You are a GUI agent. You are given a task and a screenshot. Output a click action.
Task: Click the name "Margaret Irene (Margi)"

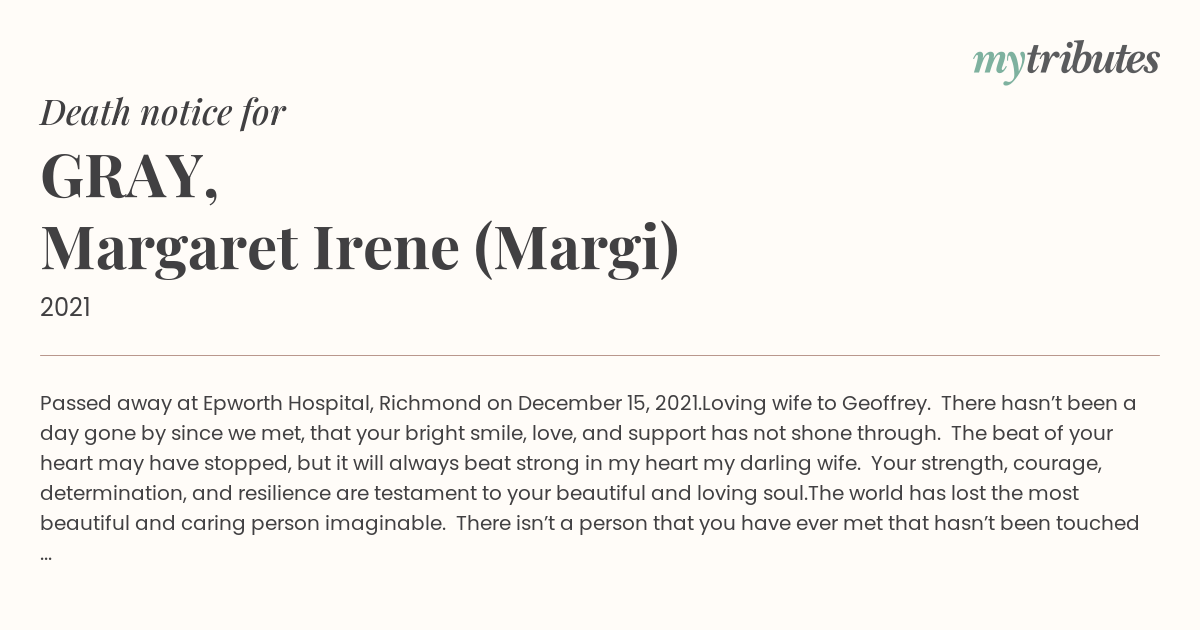pyautogui.click(x=360, y=249)
